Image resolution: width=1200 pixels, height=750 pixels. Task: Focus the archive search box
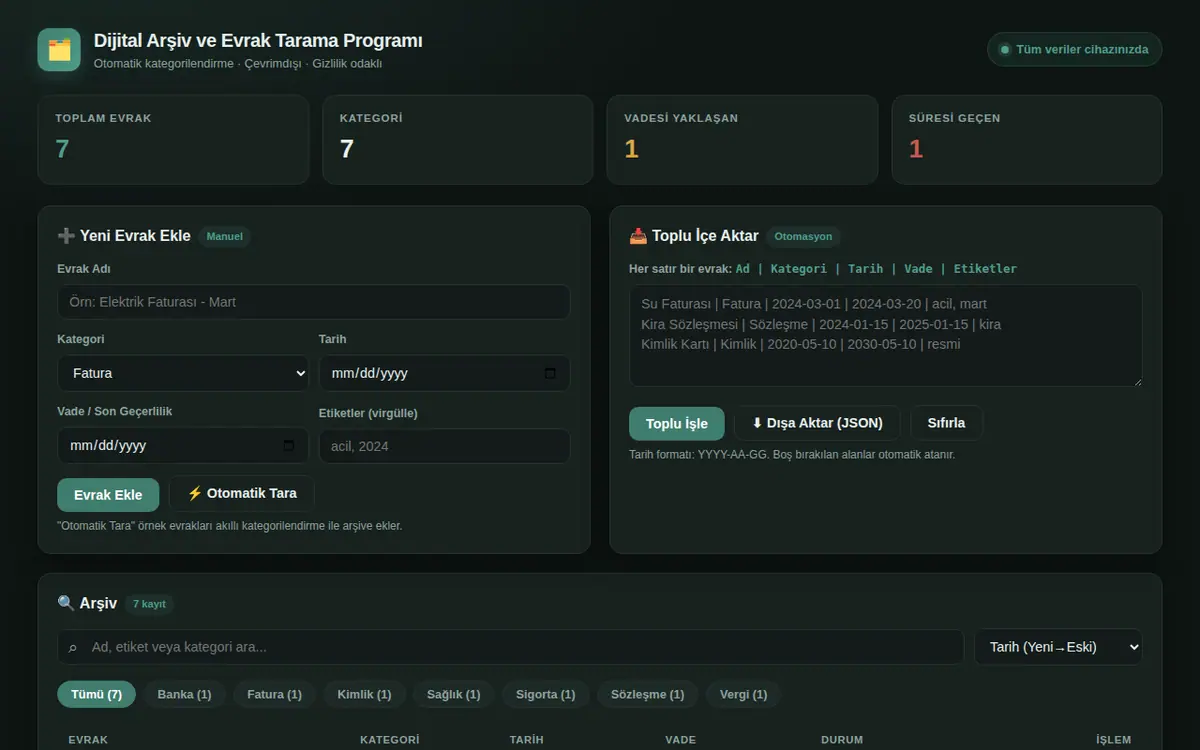510,647
